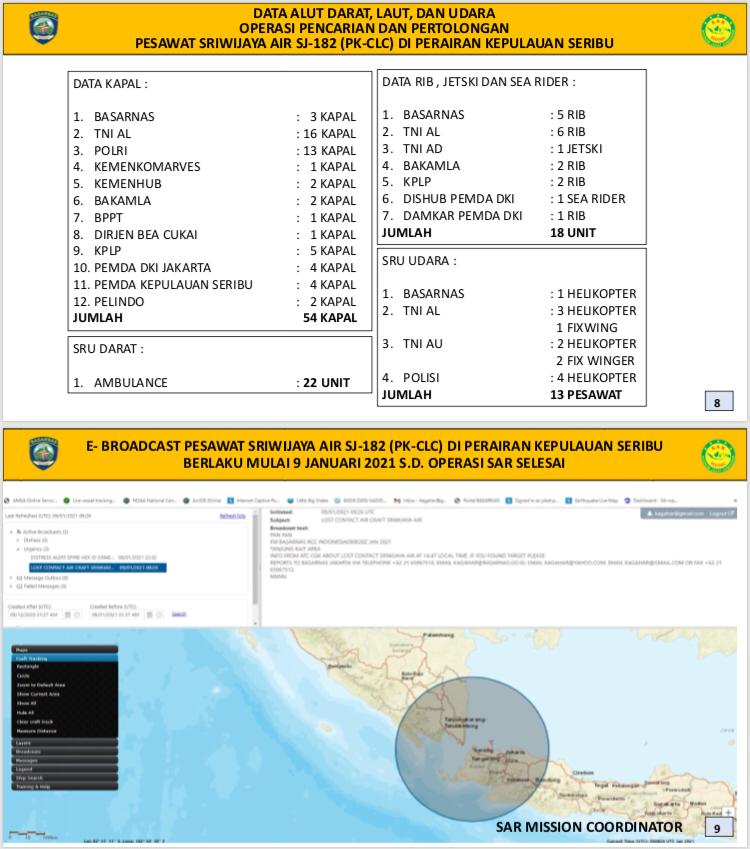Click the Basarnas emblem on the E-Broadcast slide
Image resolution: width=750 pixels, height=849 pixels.
point(43,453)
